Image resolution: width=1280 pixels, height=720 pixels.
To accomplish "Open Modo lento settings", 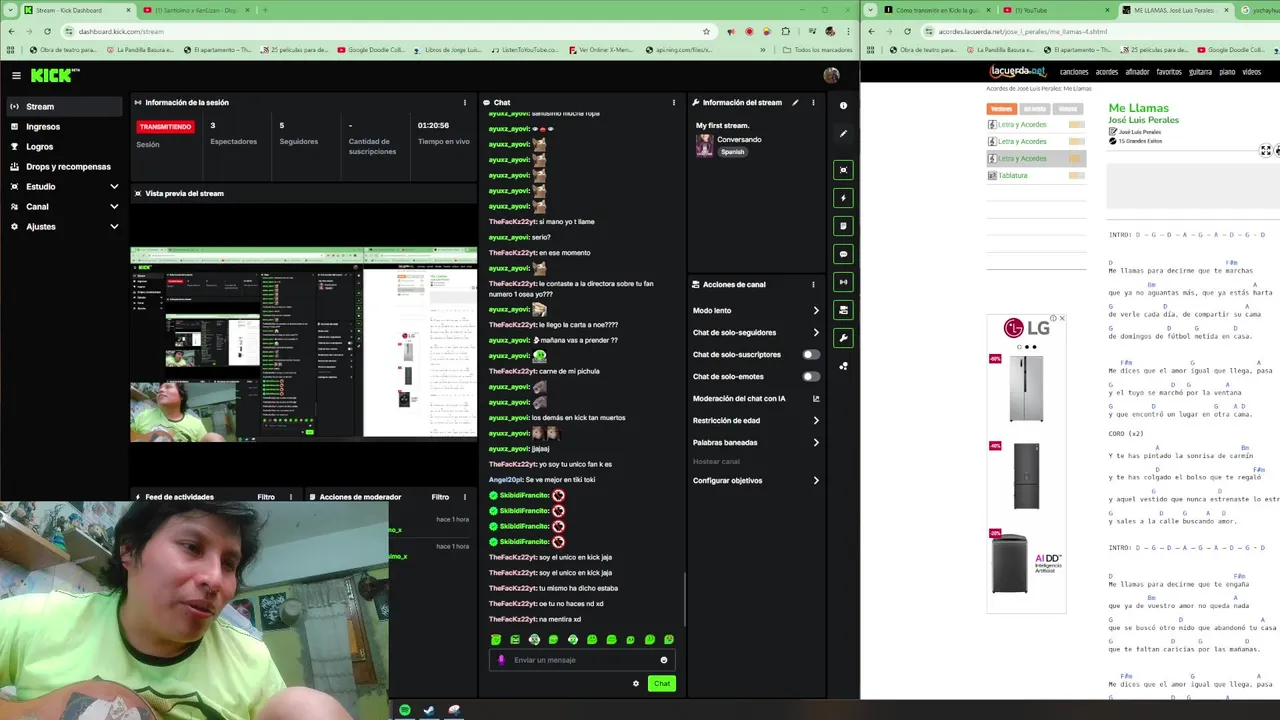I will (x=756, y=310).
